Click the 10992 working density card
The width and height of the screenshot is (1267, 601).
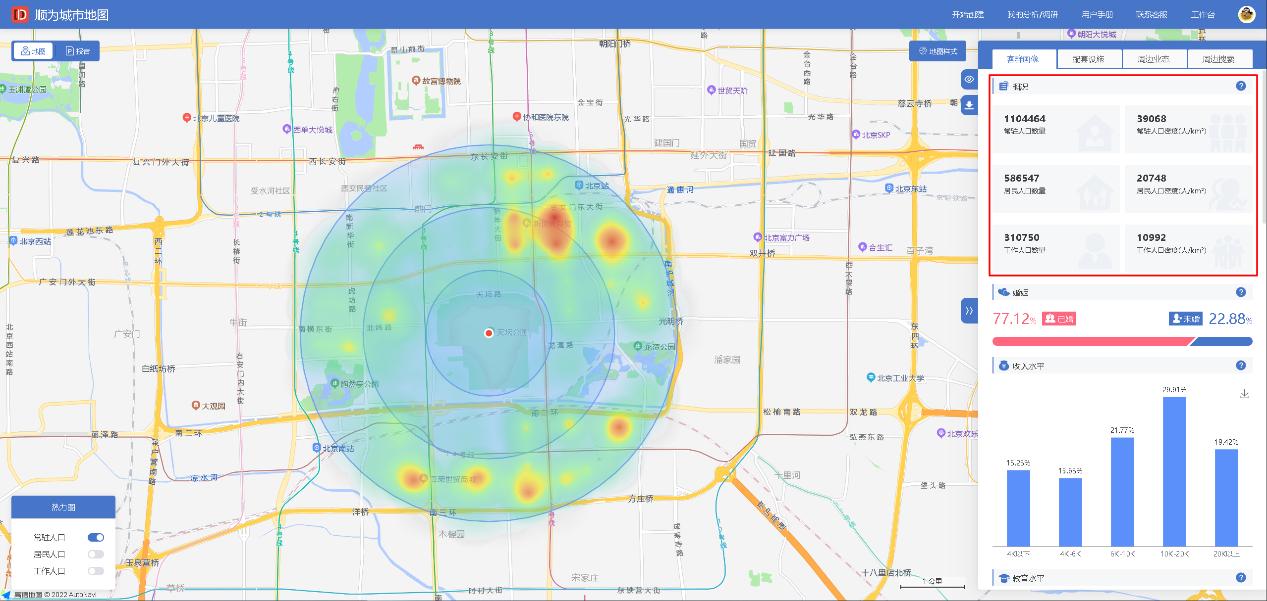pos(1189,248)
